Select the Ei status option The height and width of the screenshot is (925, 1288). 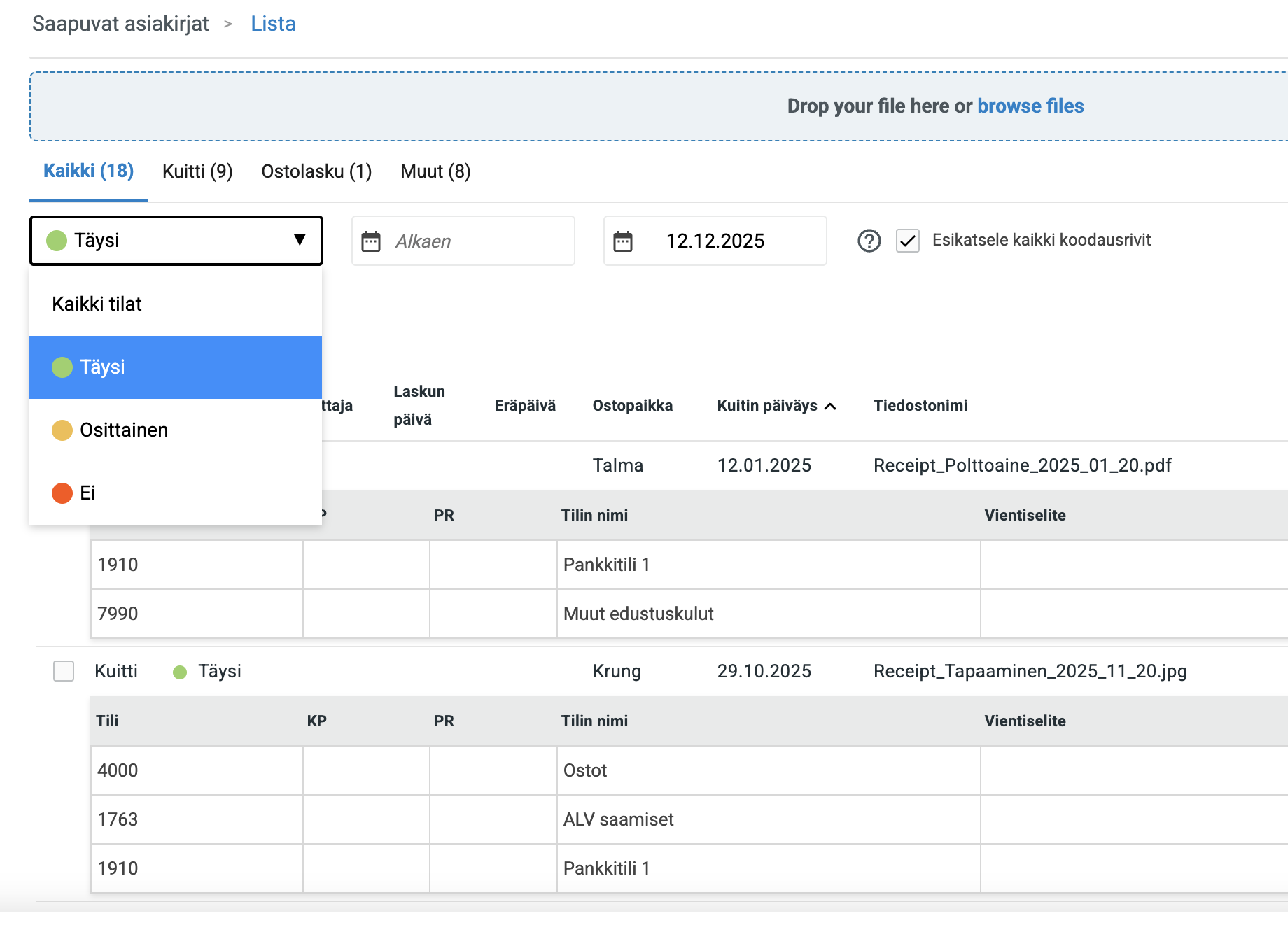point(87,493)
